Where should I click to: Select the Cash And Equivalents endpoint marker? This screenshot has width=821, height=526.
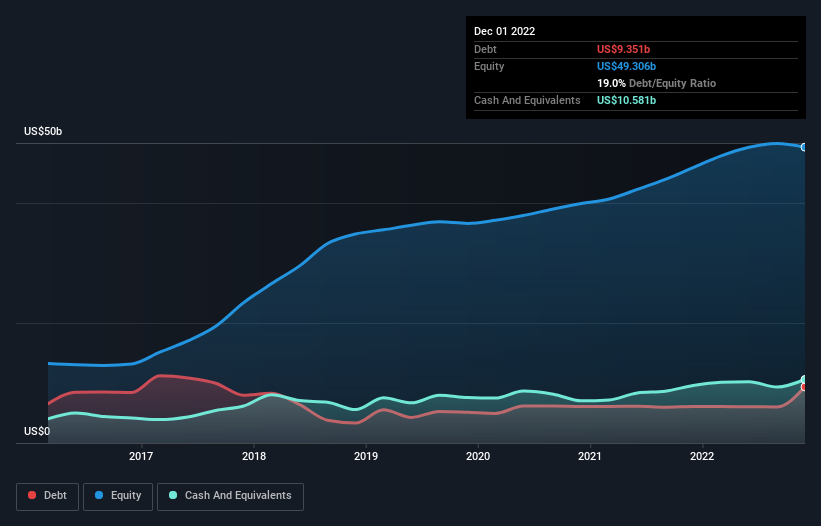[x=804, y=380]
